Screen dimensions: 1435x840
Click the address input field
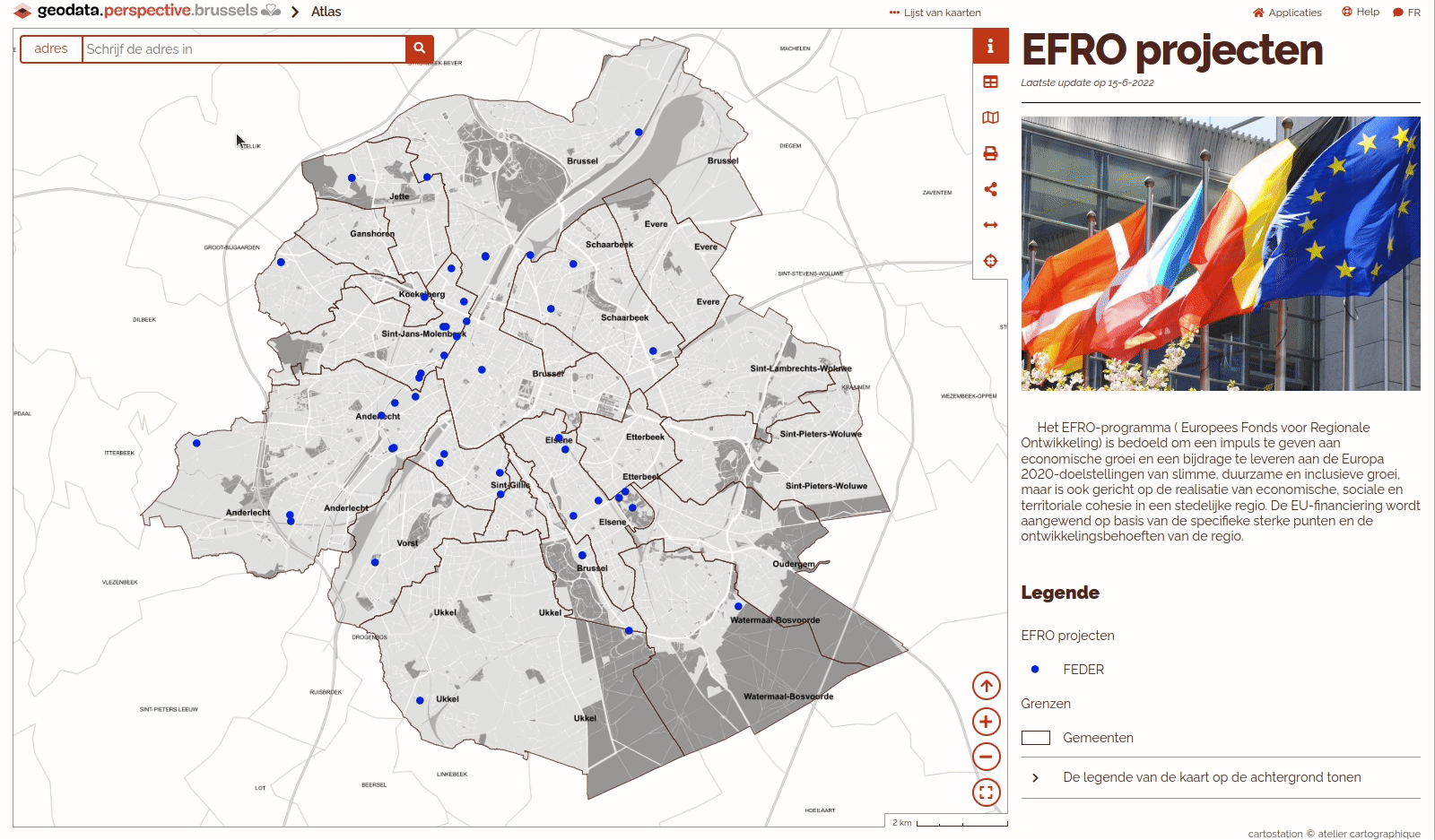click(x=243, y=49)
